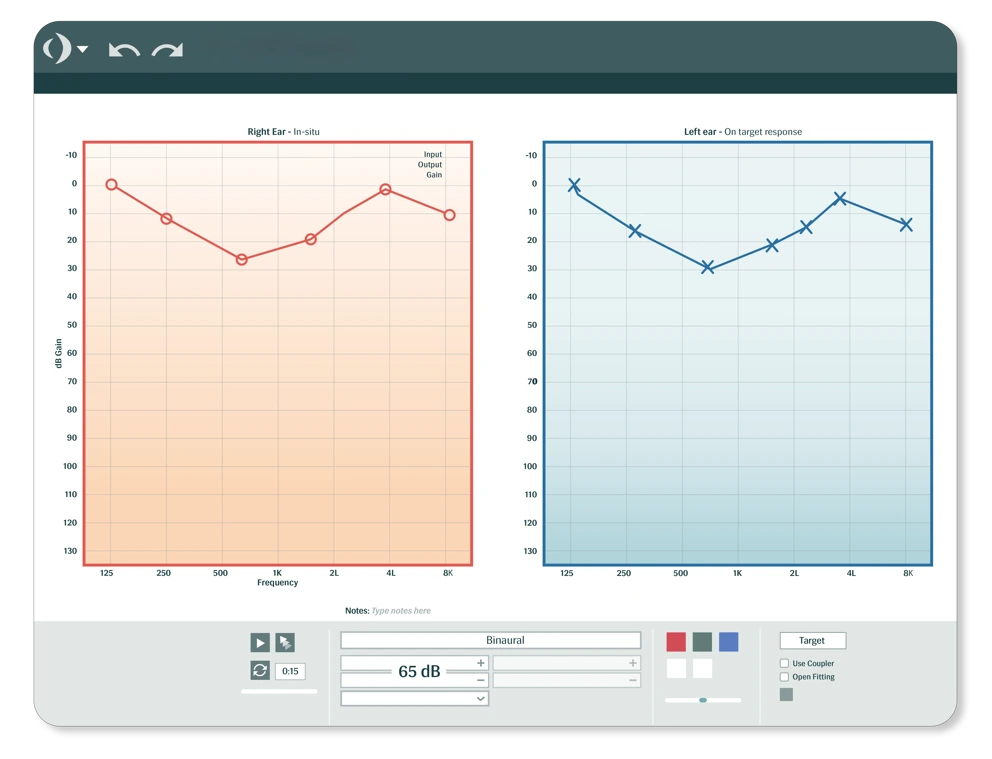Click the run-sweep icon beside Play
Image resolution: width=992 pixels, height=759 pixels.
click(287, 641)
